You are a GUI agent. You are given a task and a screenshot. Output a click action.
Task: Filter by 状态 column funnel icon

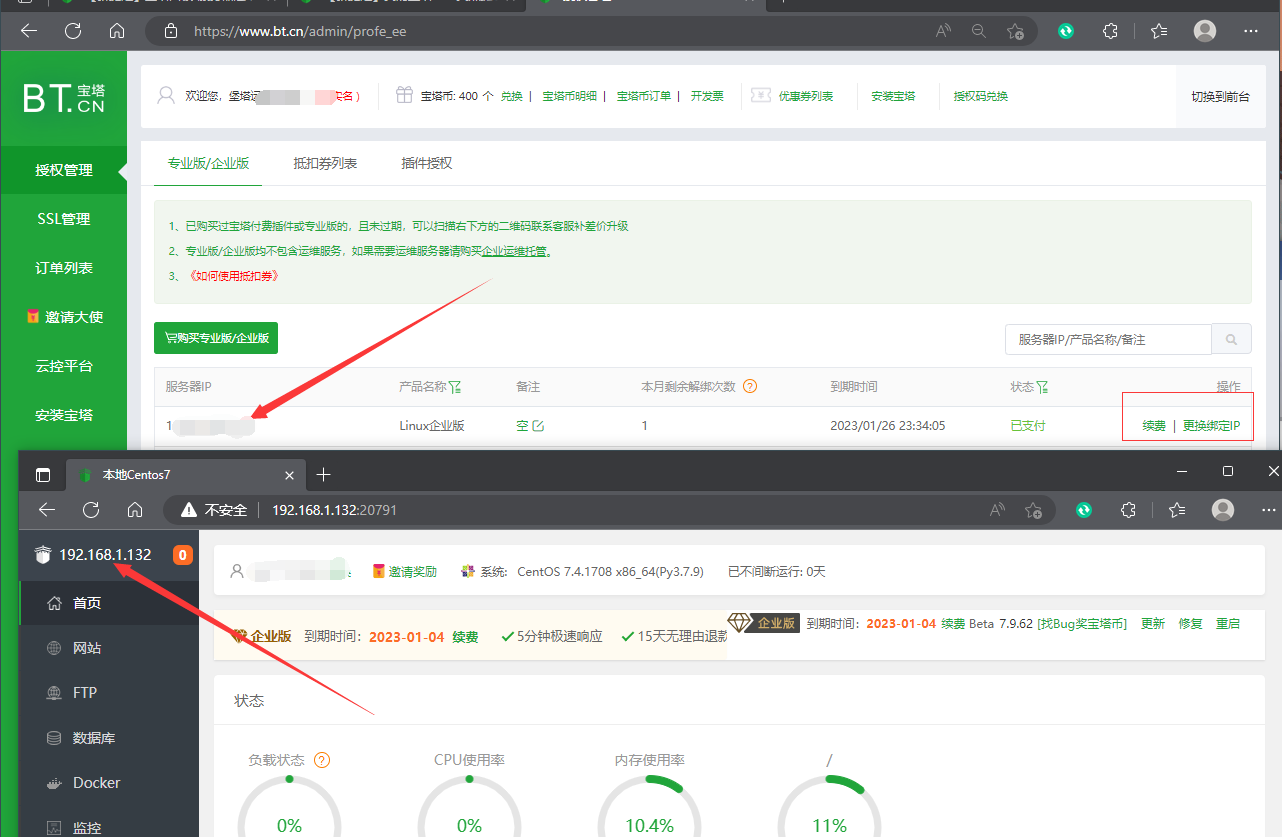(1043, 386)
